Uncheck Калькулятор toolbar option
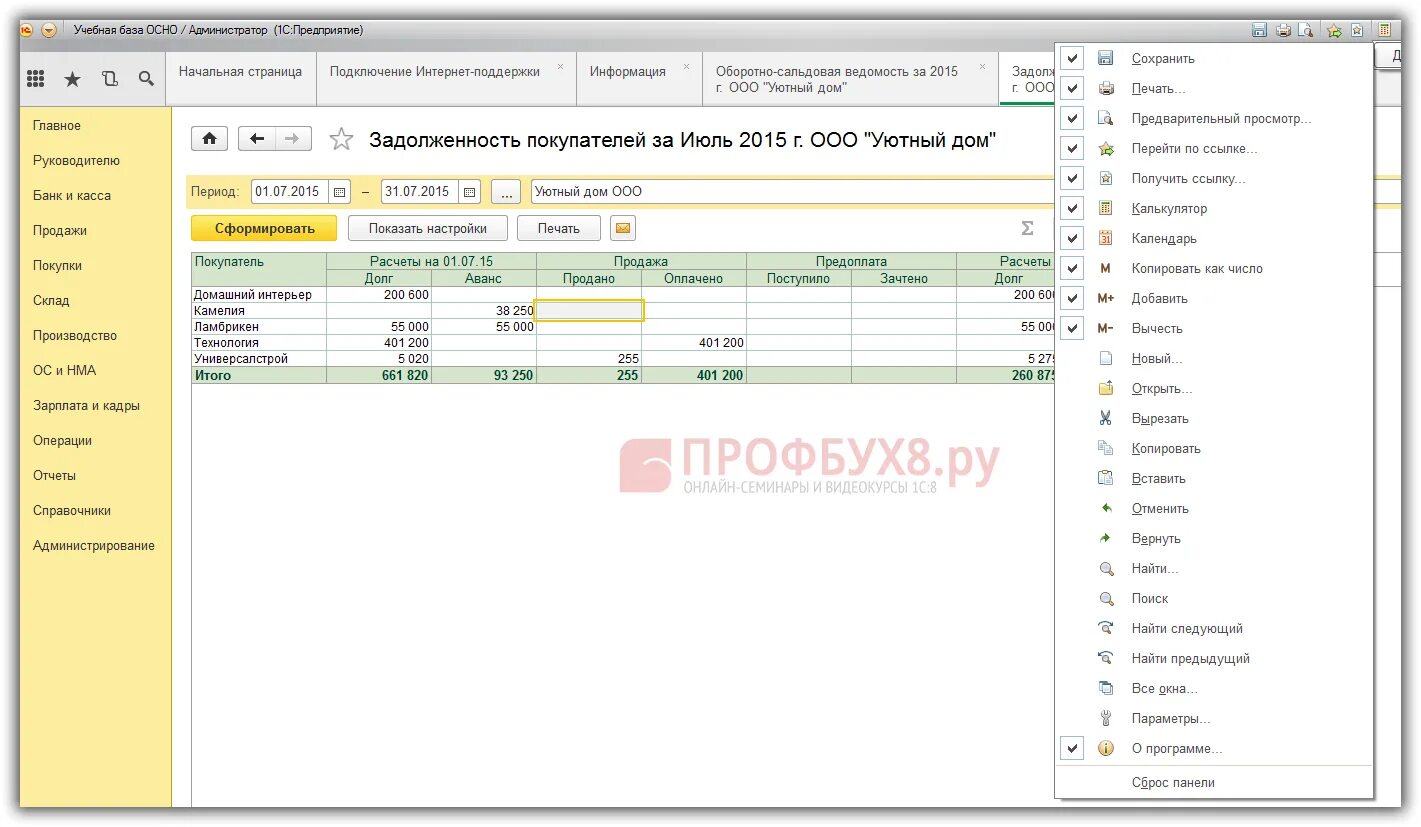Screen dimensions: 1421x827 click(x=1072, y=208)
